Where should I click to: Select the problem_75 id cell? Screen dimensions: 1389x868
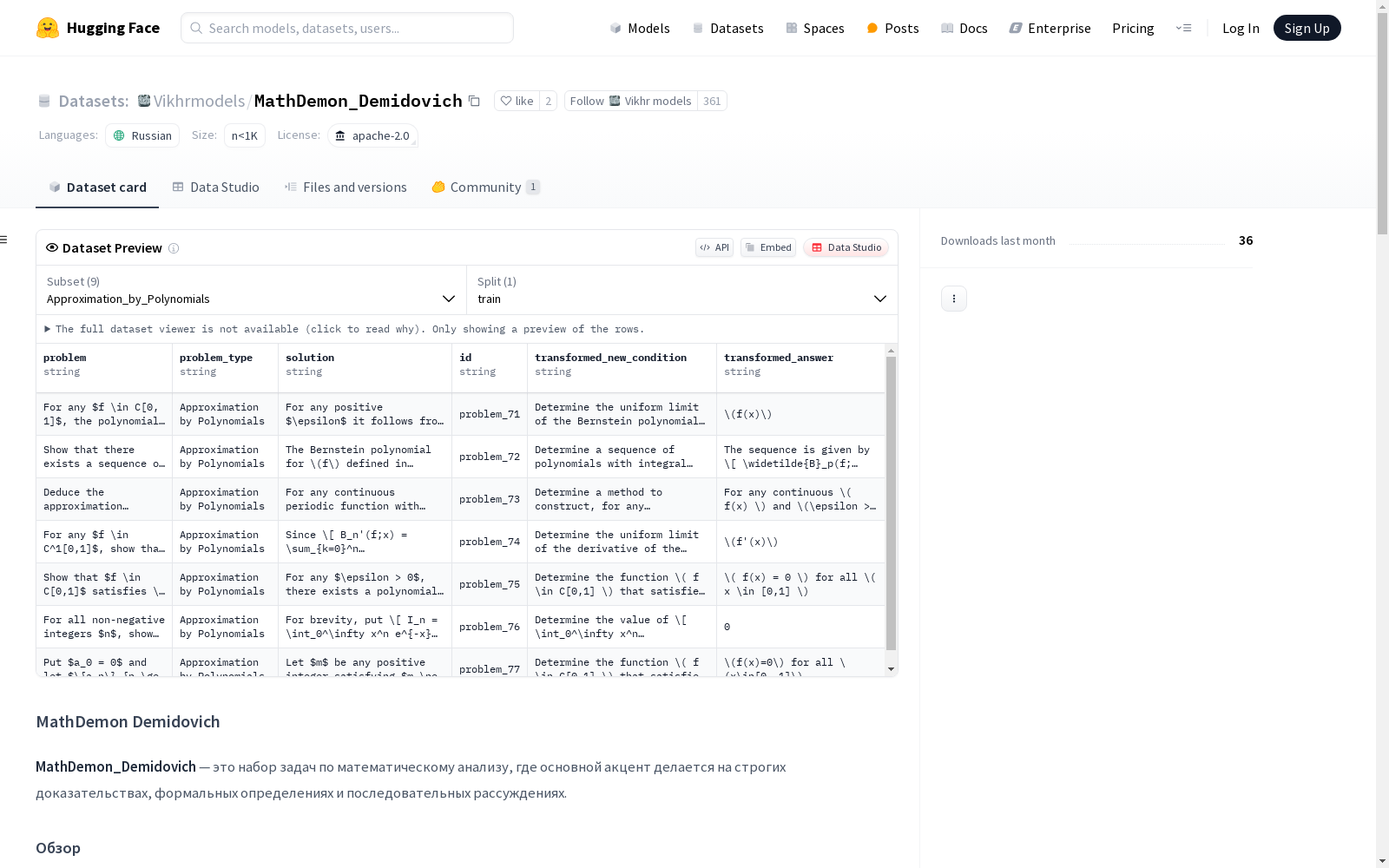pos(490,584)
